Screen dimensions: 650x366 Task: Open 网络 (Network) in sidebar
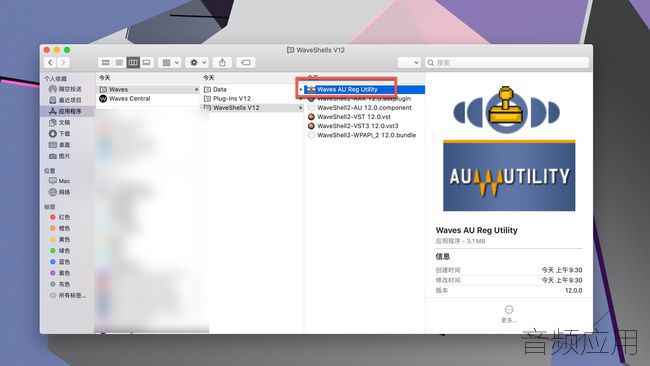pyautogui.click(x=60, y=192)
